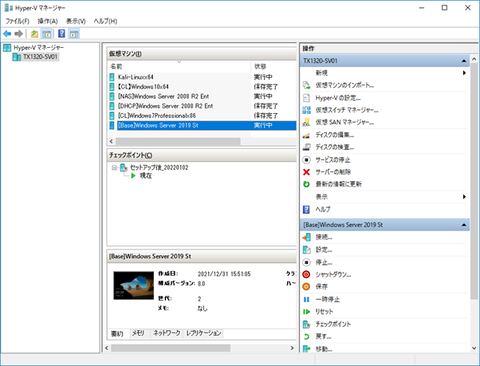
Task: Click the Forward arrow toolbar icon
Action: [19, 34]
